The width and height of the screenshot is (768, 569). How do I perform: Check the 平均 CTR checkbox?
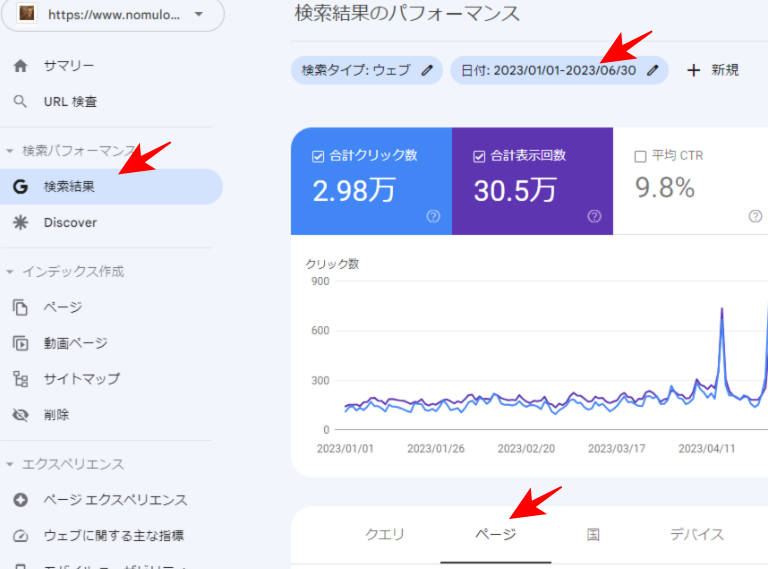(640, 156)
